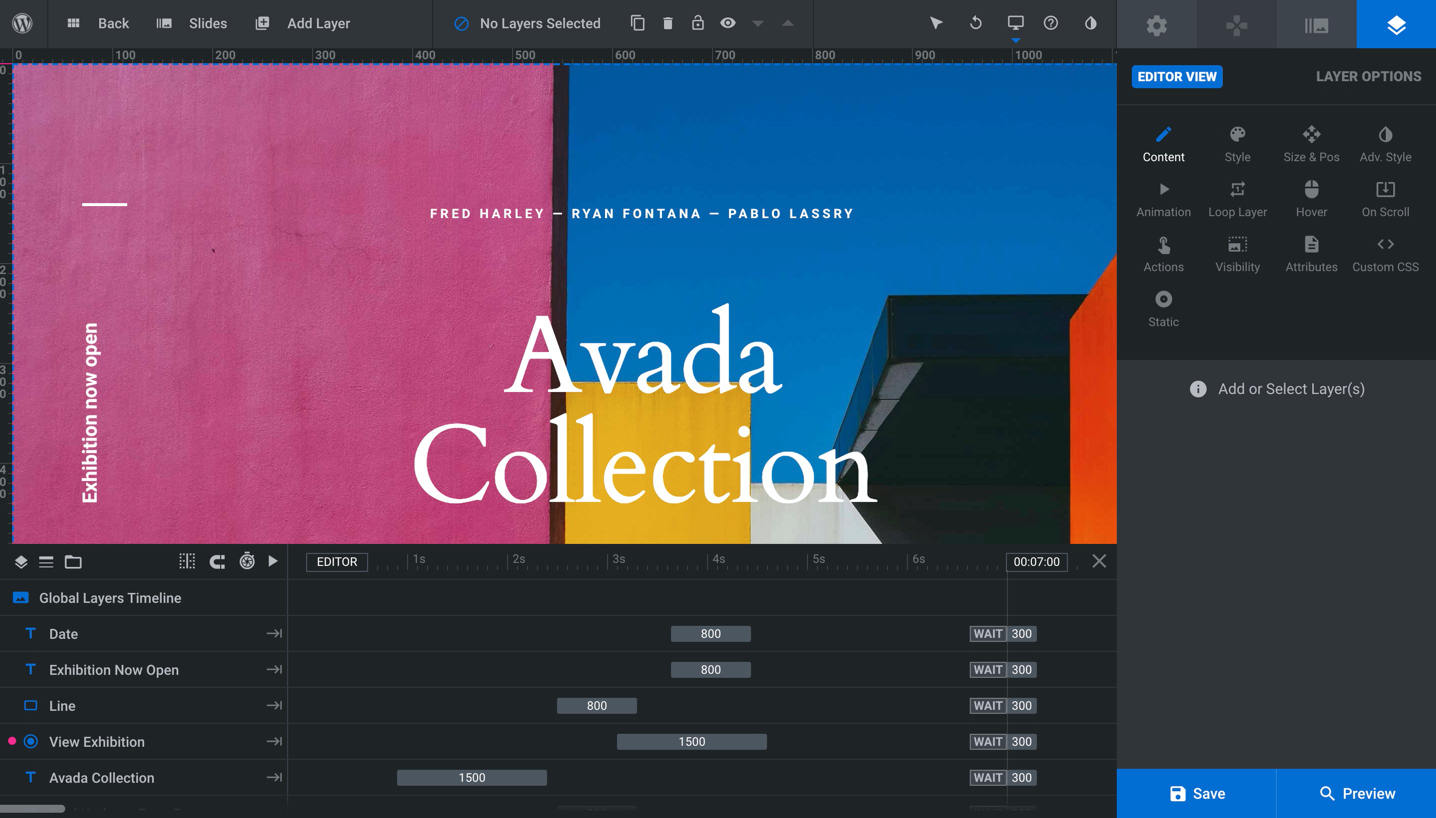Open the layer options tab
Viewport: 1436px width, 818px height.
[1397, 24]
